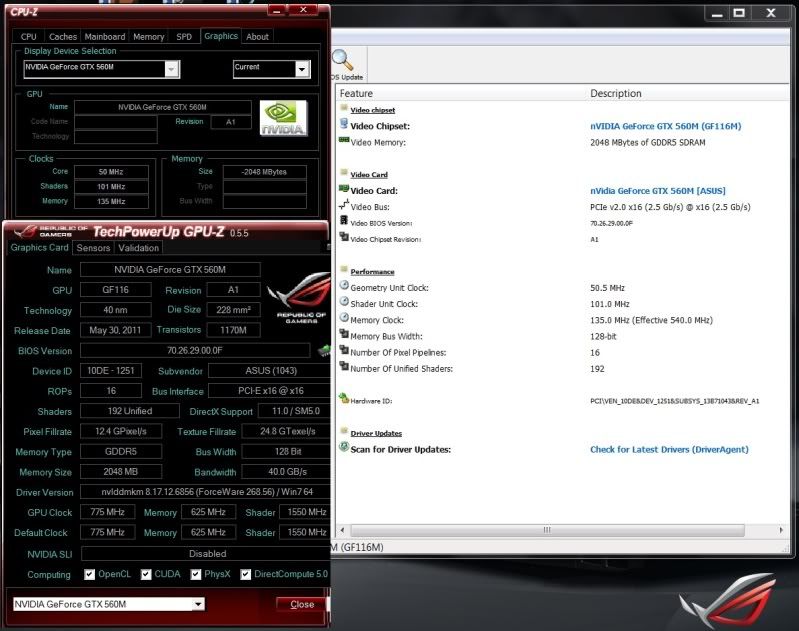
Task: Switch to the Mainboard tab in CPU-Z
Action: click(x=105, y=36)
